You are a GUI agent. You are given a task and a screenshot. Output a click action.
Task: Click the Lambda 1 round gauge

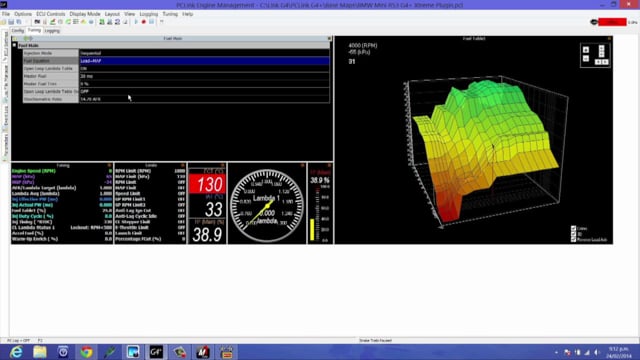tap(267, 206)
